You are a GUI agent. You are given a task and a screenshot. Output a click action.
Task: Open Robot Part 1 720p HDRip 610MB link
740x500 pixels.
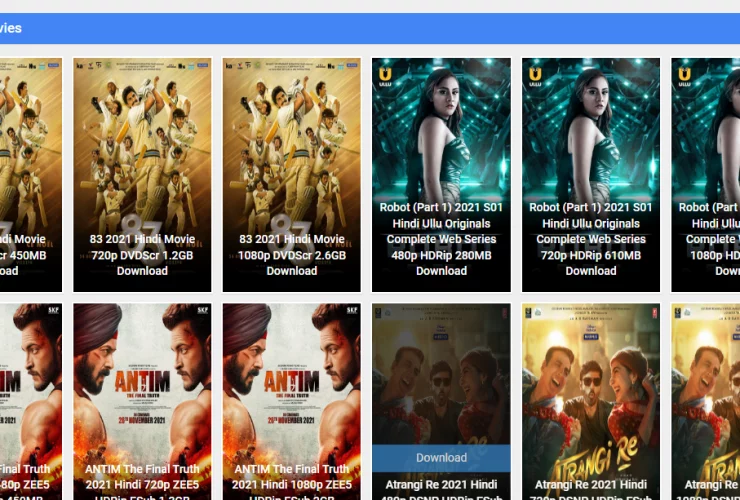(x=591, y=239)
